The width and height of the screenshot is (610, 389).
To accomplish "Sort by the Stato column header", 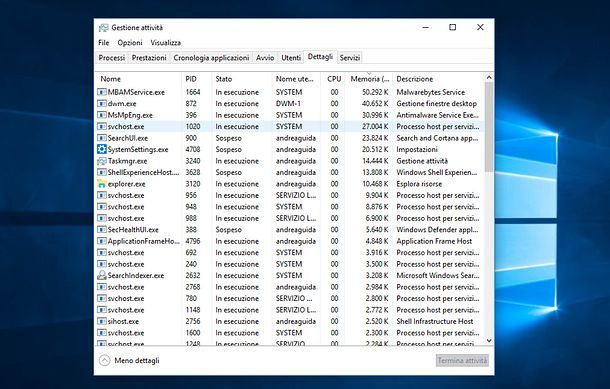I will point(242,79).
